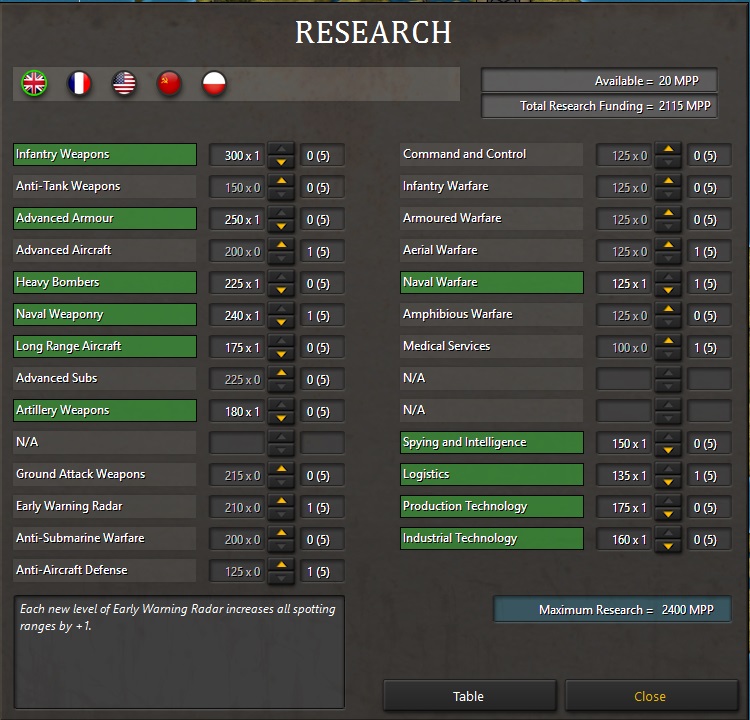
Task: Click the Infantry Weapons 300 x 1 cost value
Action: (237, 155)
